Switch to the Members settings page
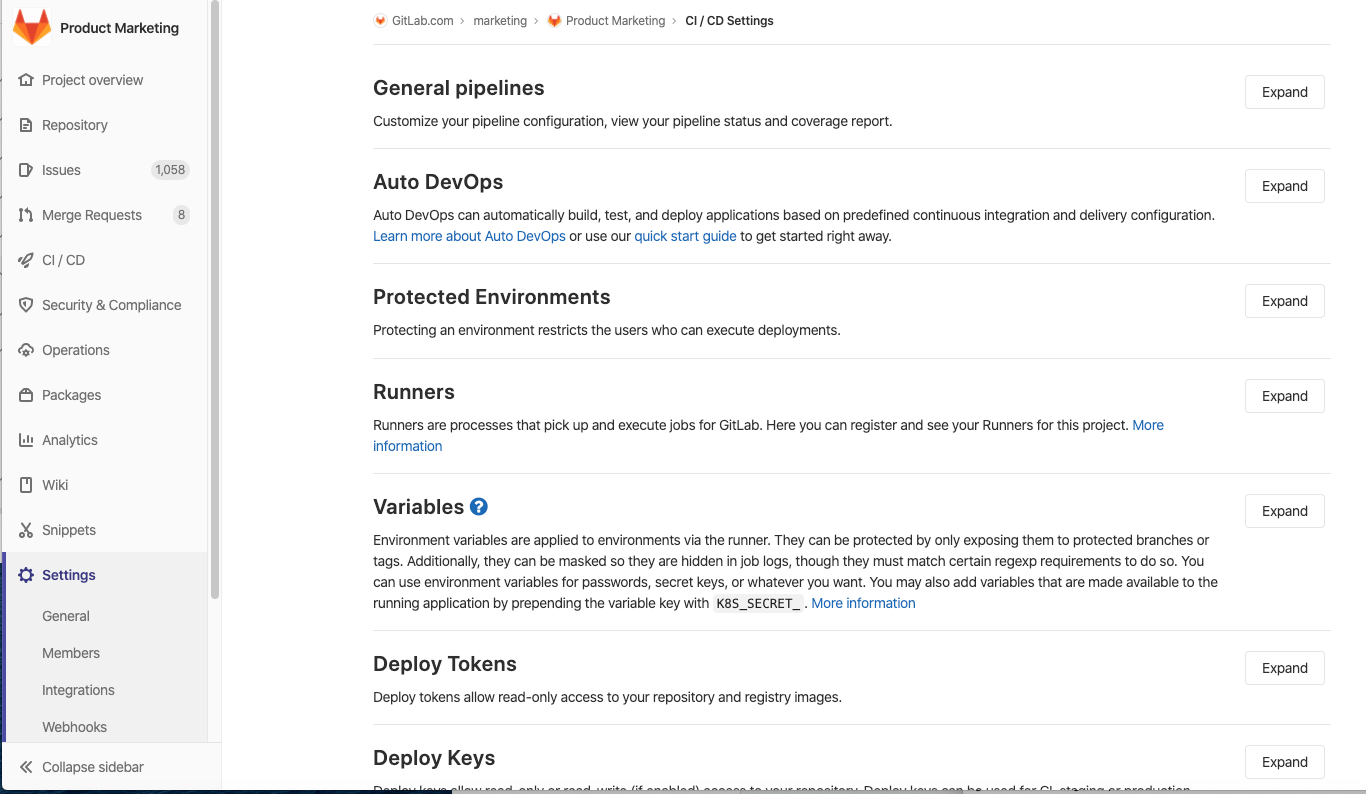Image resolution: width=1366 pixels, height=794 pixels. [x=71, y=653]
